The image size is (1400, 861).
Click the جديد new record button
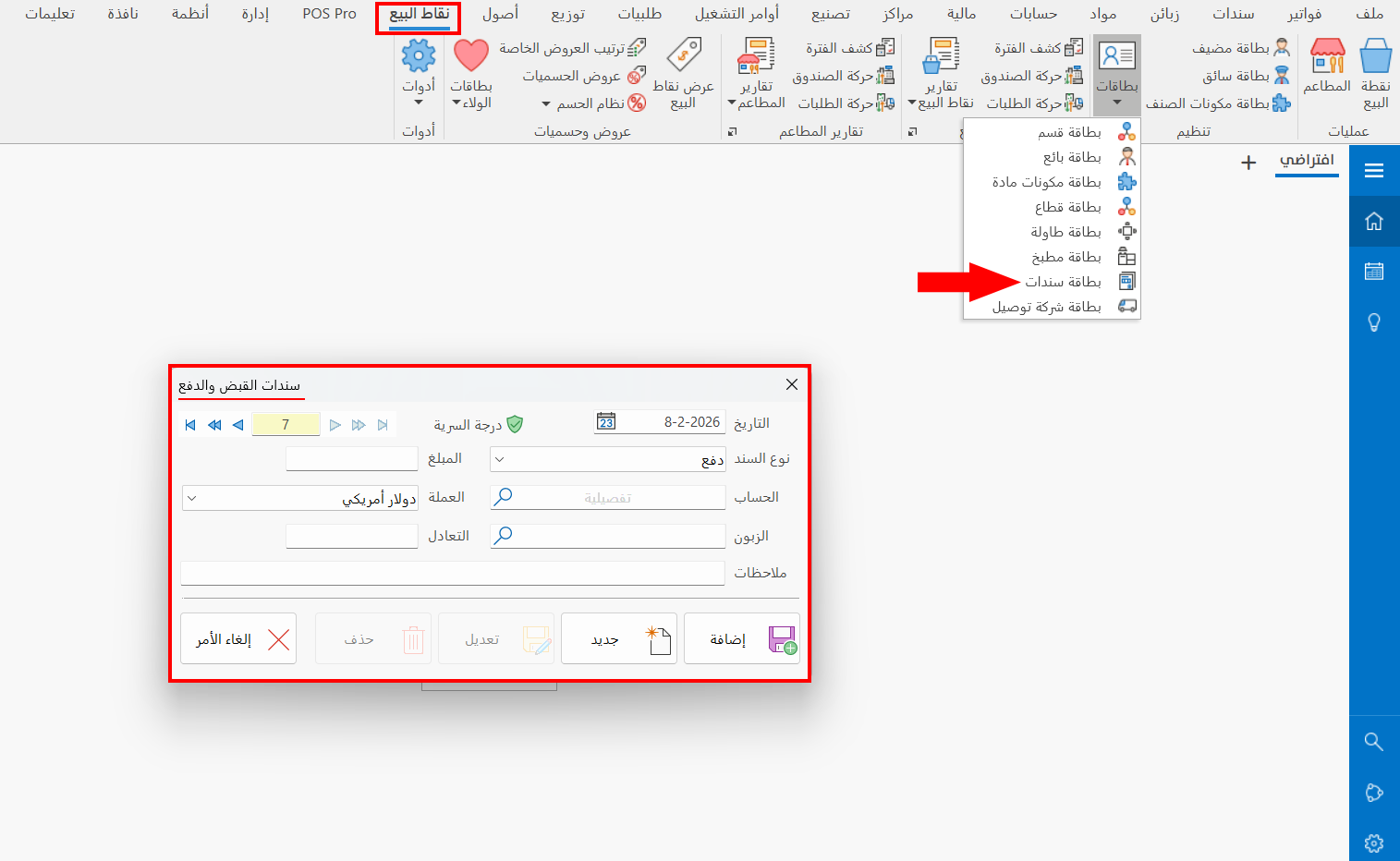pos(618,637)
